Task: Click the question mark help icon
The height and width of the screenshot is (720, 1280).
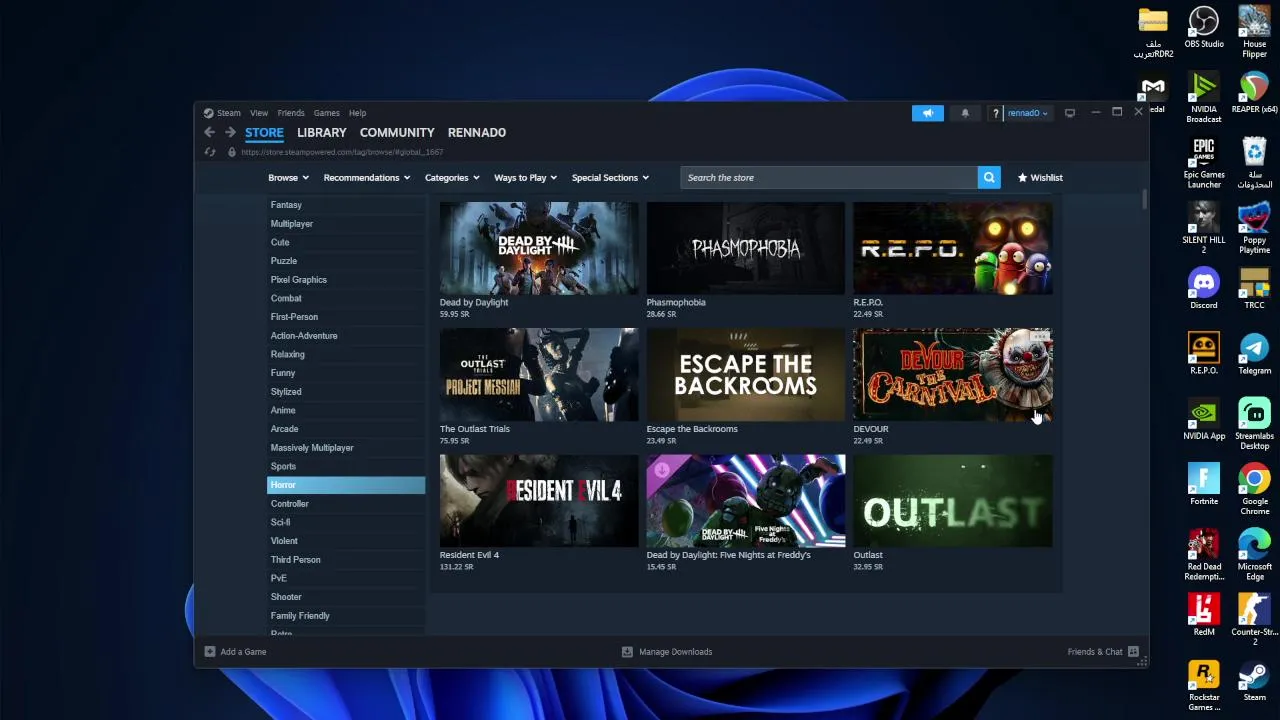Action: (995, 113)
